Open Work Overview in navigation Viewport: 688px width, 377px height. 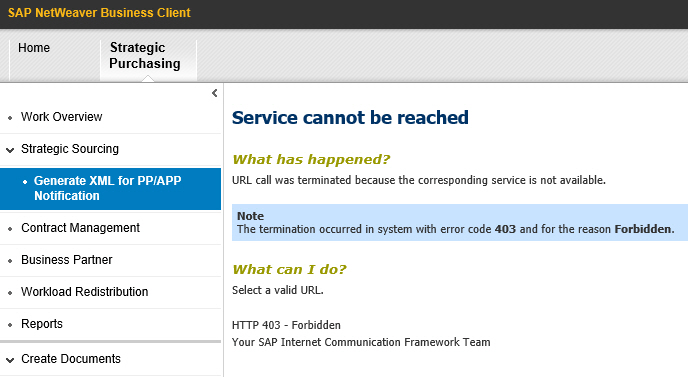coord(61,117)
